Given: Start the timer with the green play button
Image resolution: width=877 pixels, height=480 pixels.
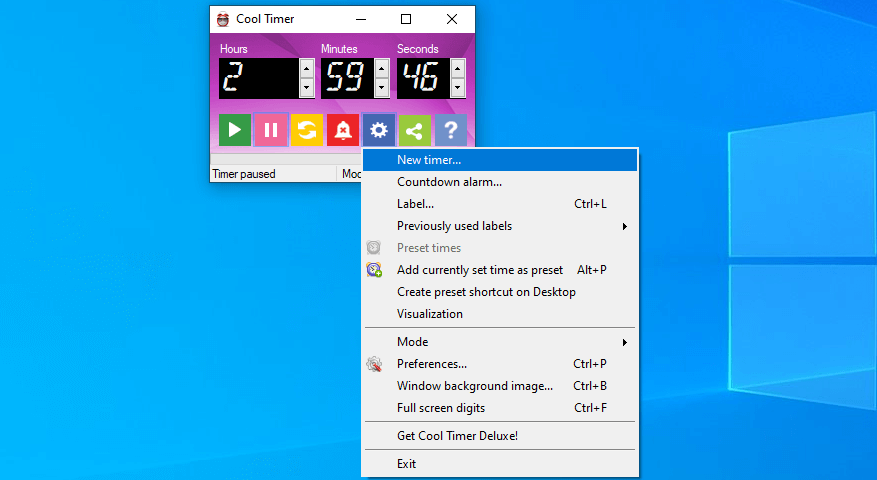Looking at the screenshot, I should click(x=235, y=130).
